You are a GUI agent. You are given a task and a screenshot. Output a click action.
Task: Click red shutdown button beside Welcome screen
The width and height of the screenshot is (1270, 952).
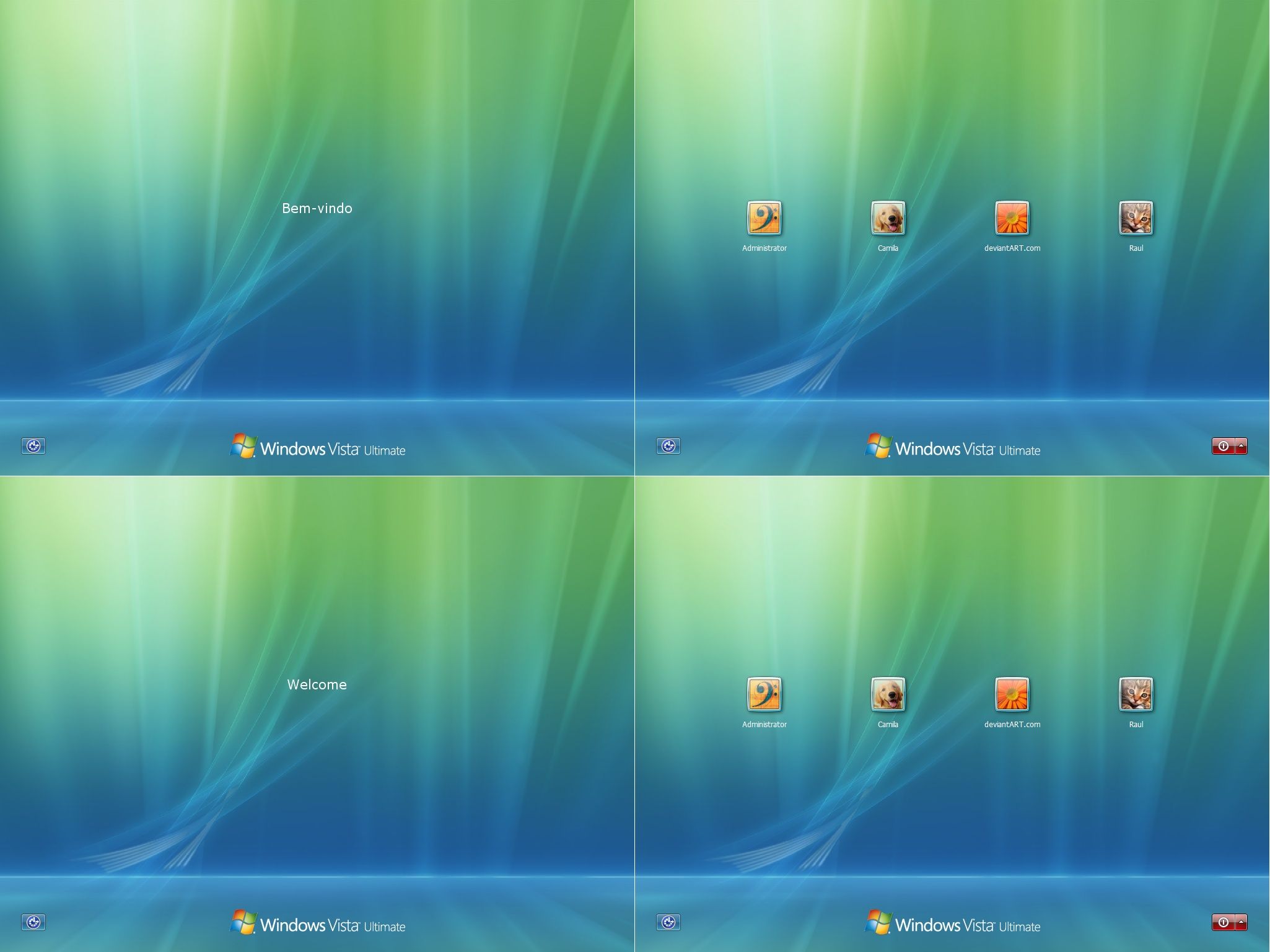point(1223,922)
